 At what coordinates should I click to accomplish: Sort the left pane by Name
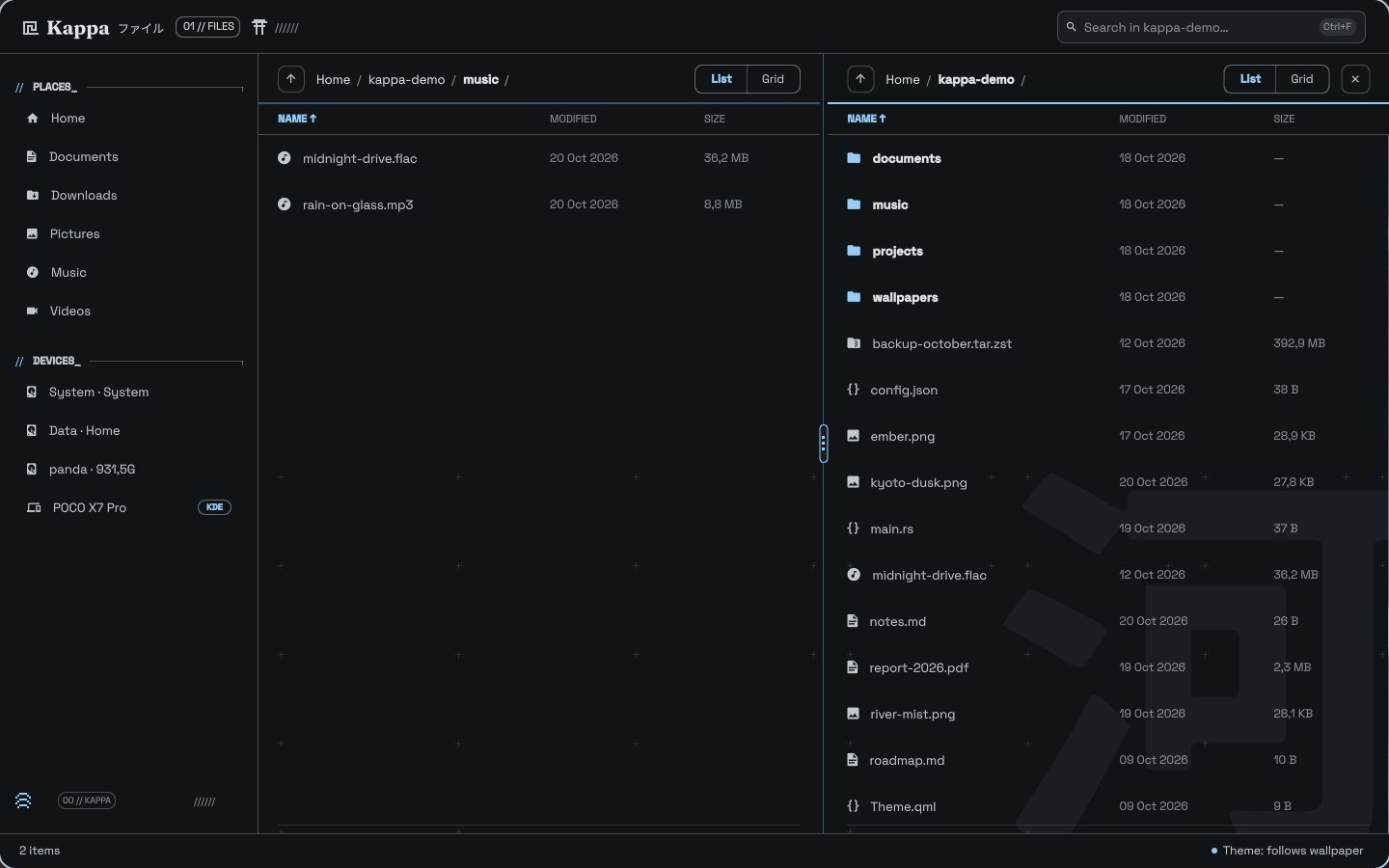[297, 119]
